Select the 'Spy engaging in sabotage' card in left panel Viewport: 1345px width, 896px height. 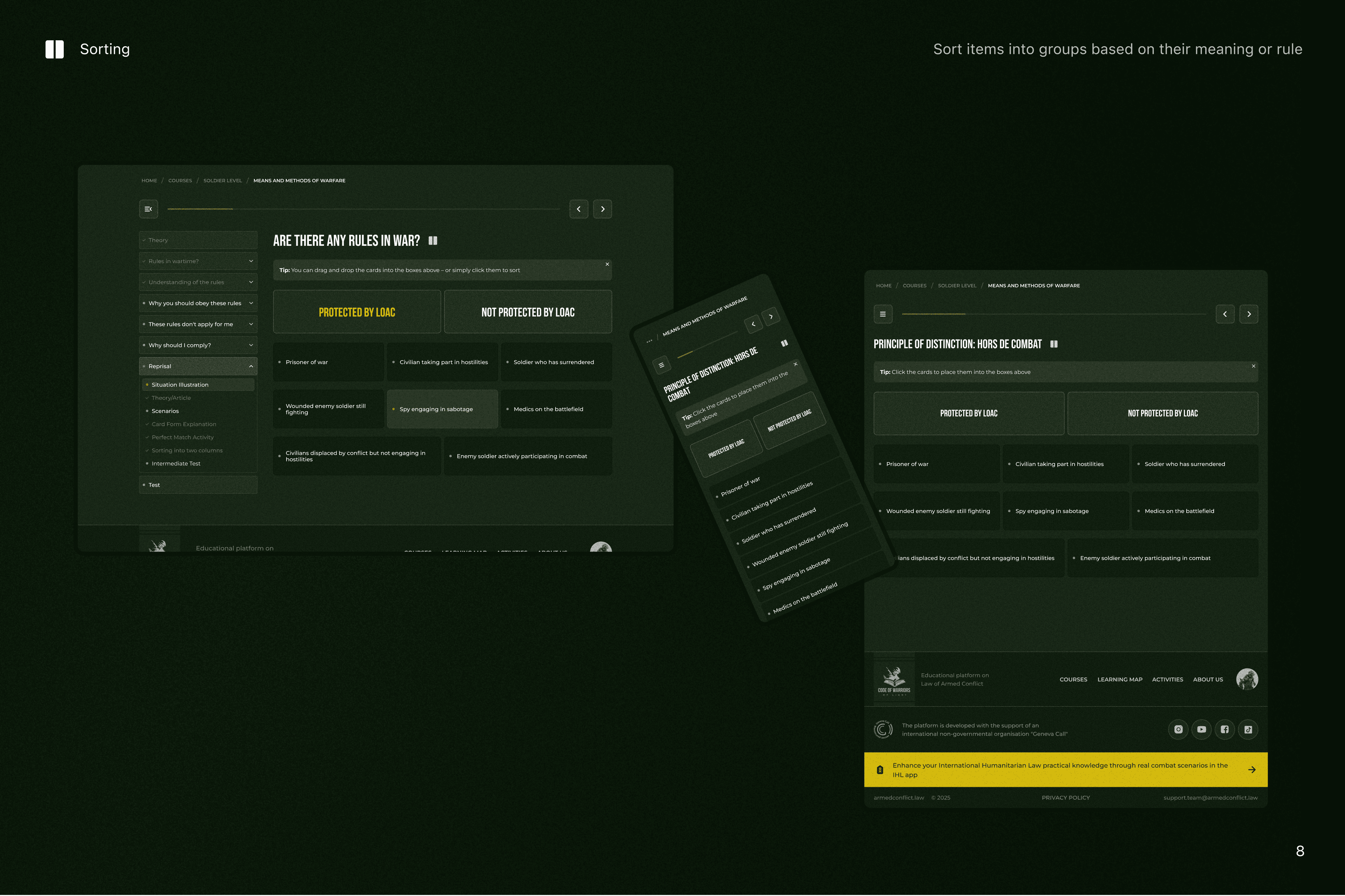tap(442, 409)
